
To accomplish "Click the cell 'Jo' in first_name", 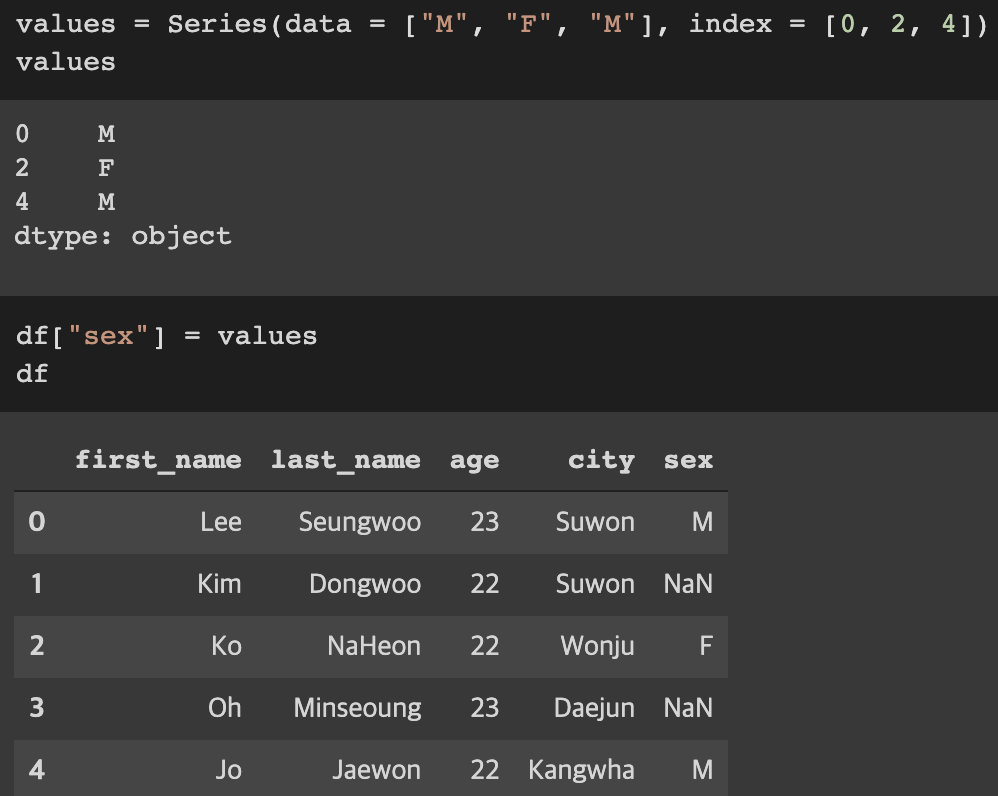I will point(228,770).
